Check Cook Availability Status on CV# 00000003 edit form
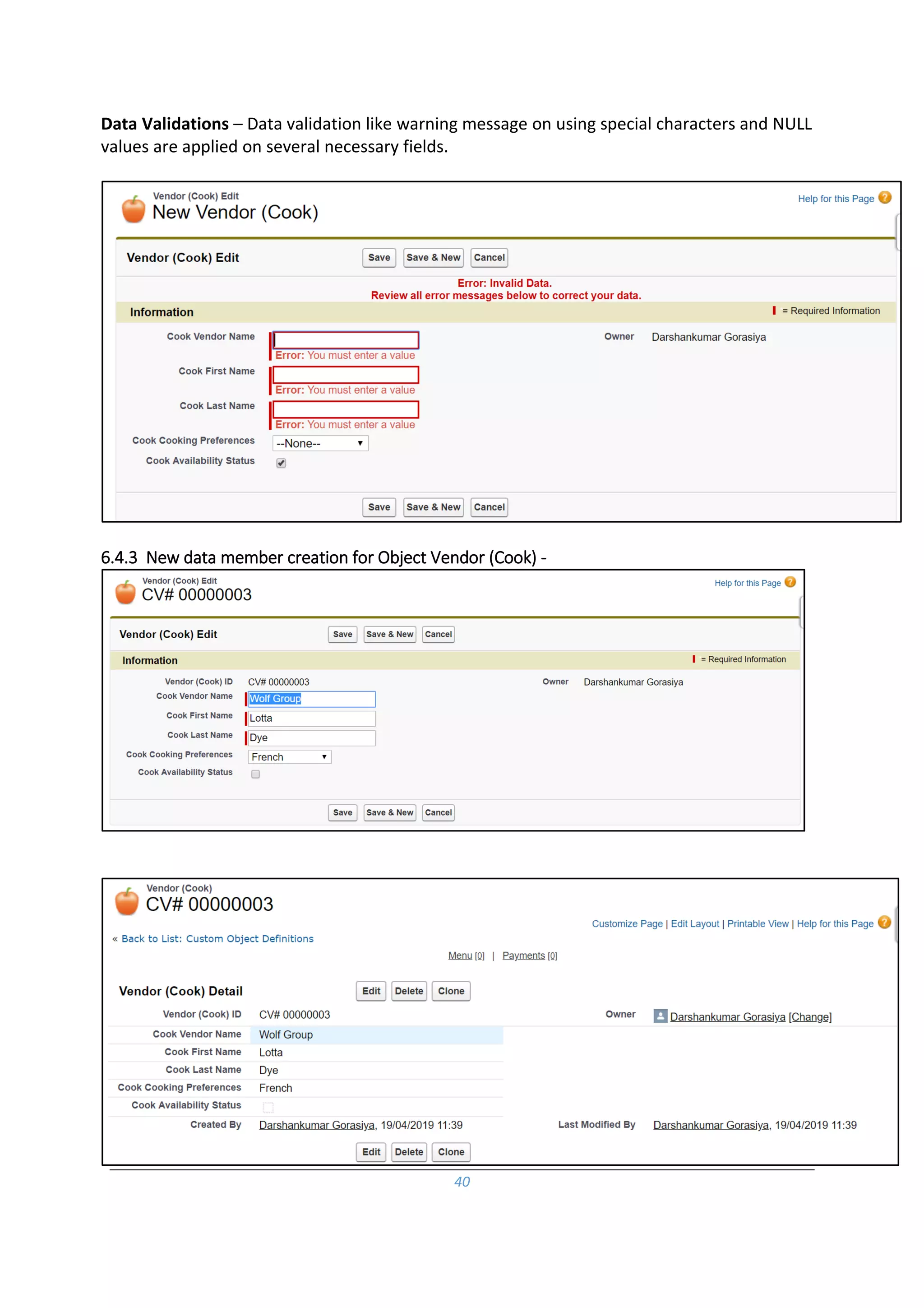924x1308 pixels. pos(256,774)
